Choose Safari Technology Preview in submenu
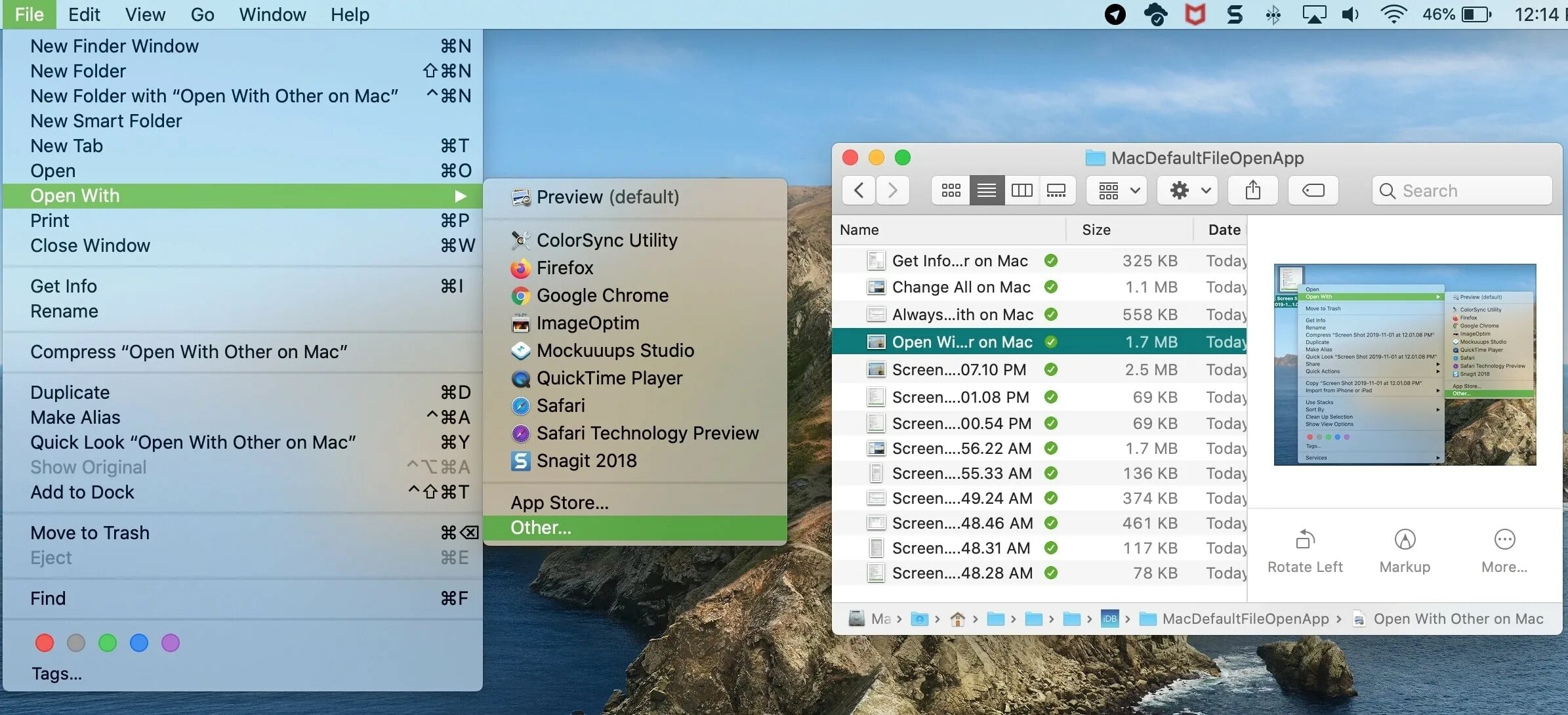 [x=635, y=433]
